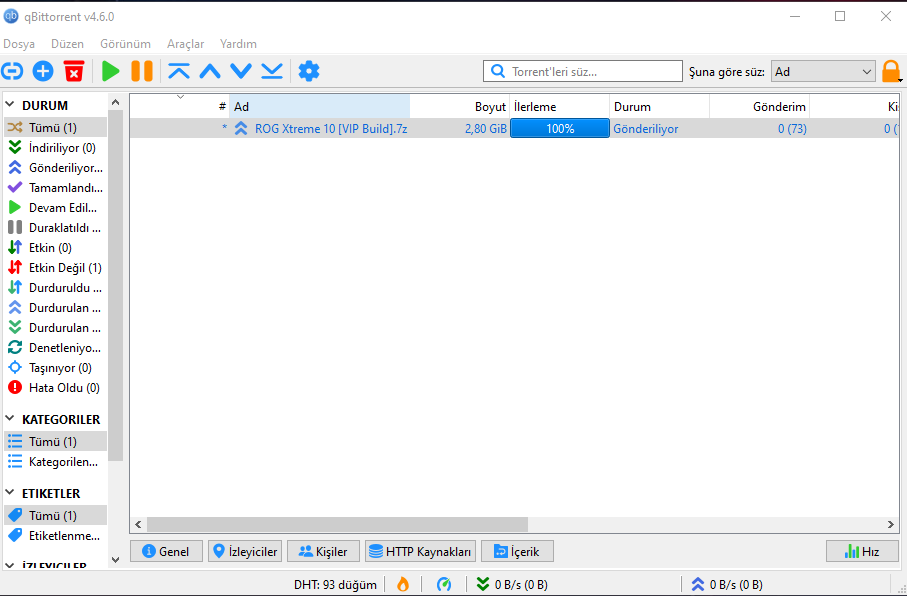The height and width of the screenshot is (596, 907).
Task: Click the upload speed 0 B/s indicator
Action: pos(727,584)
